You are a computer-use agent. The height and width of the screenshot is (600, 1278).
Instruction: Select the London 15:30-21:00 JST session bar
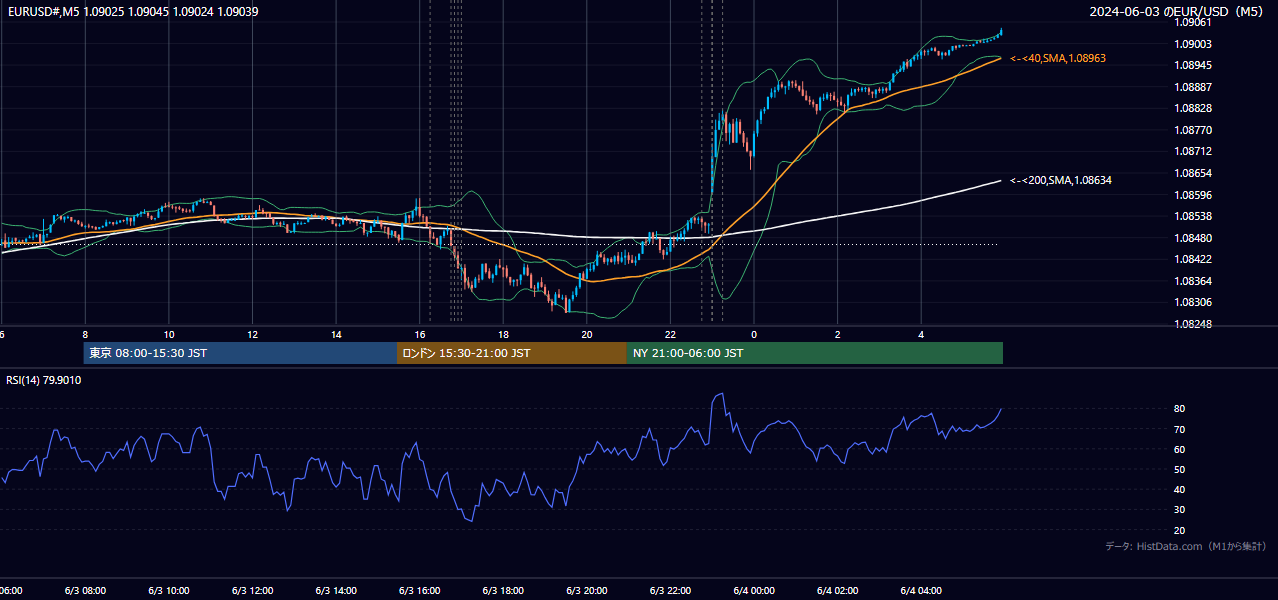tap(512, 353)
